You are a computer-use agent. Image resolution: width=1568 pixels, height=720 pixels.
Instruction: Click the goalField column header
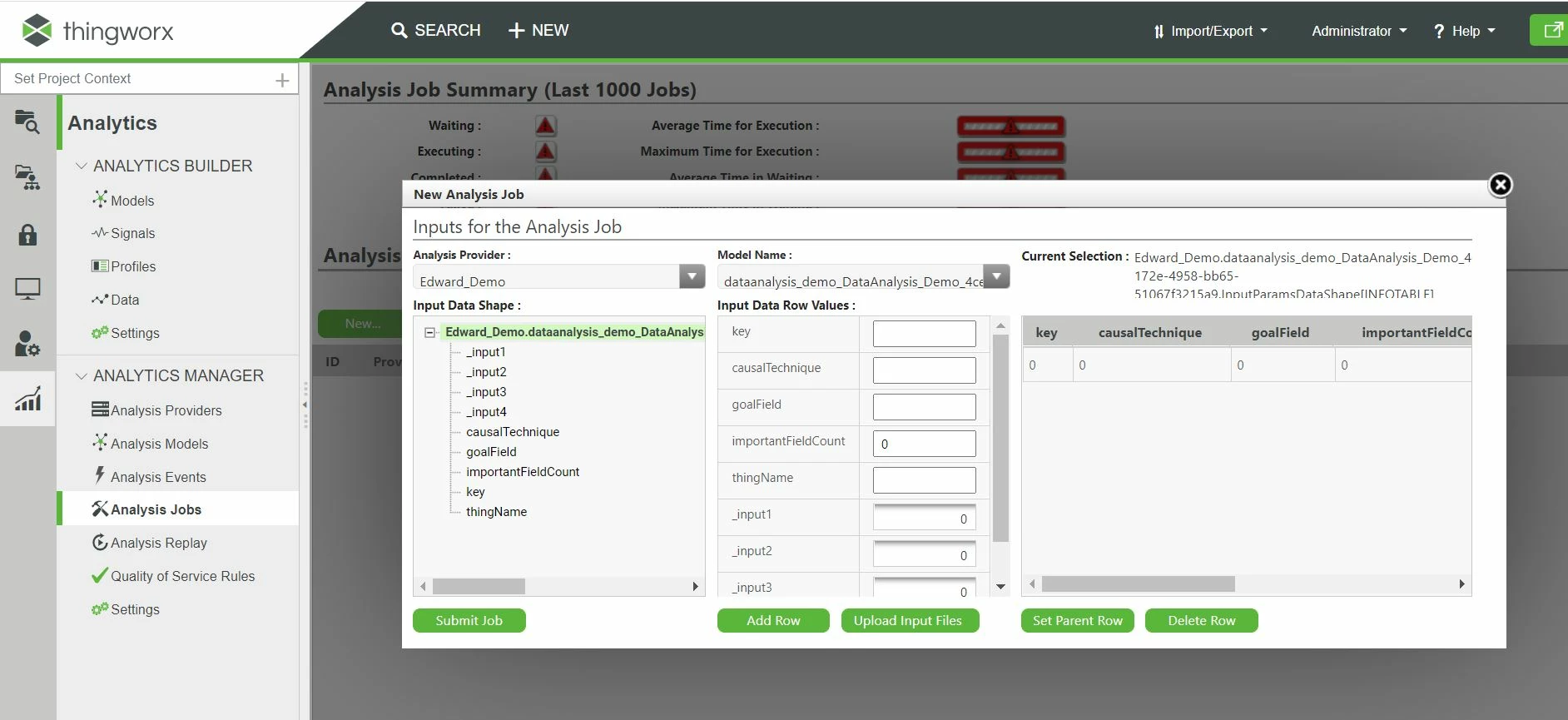pyautogui.click(x=1280, y=333)
